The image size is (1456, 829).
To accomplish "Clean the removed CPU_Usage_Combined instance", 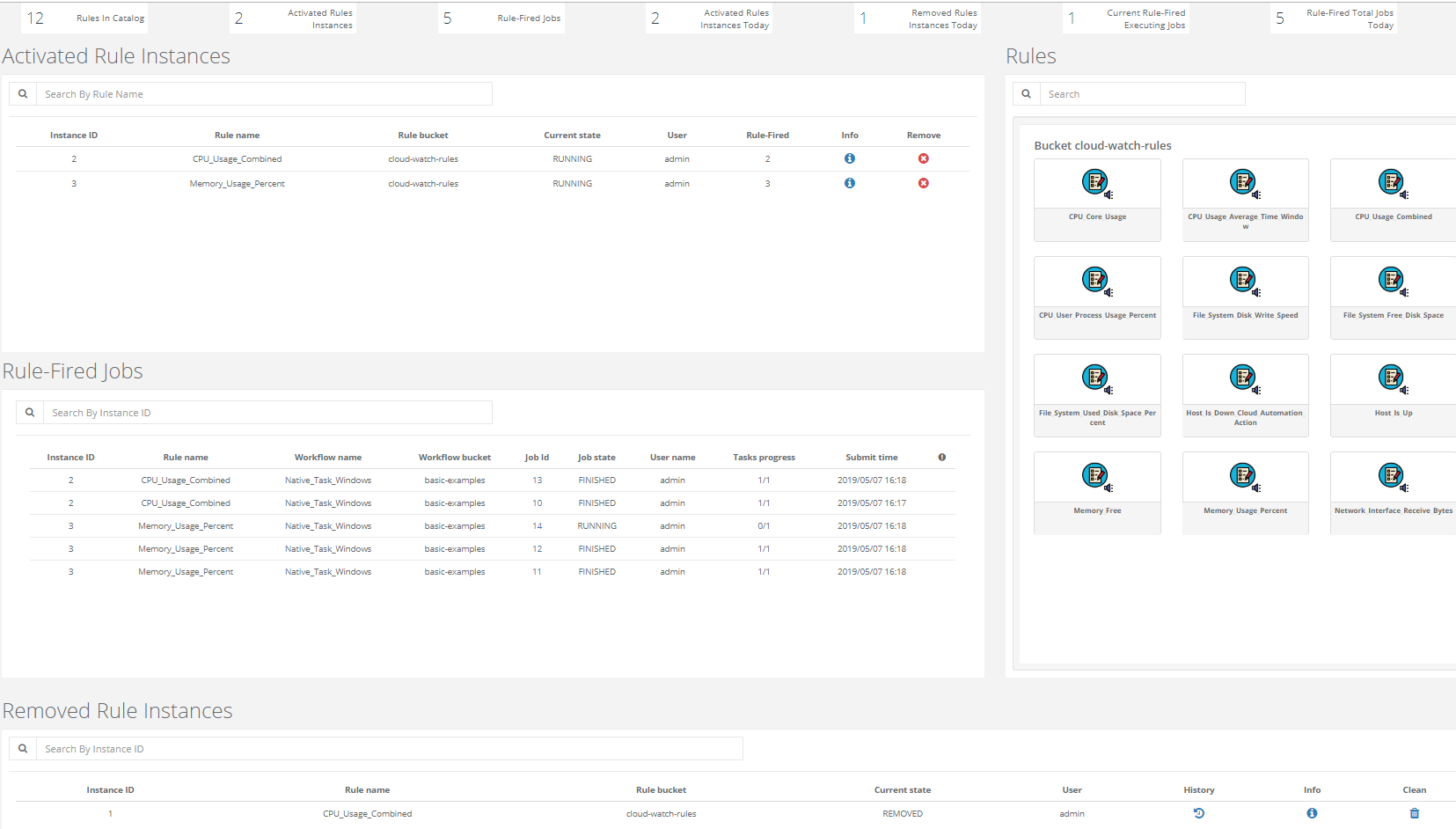I will pyautogui.click(x=1415, y=813).
